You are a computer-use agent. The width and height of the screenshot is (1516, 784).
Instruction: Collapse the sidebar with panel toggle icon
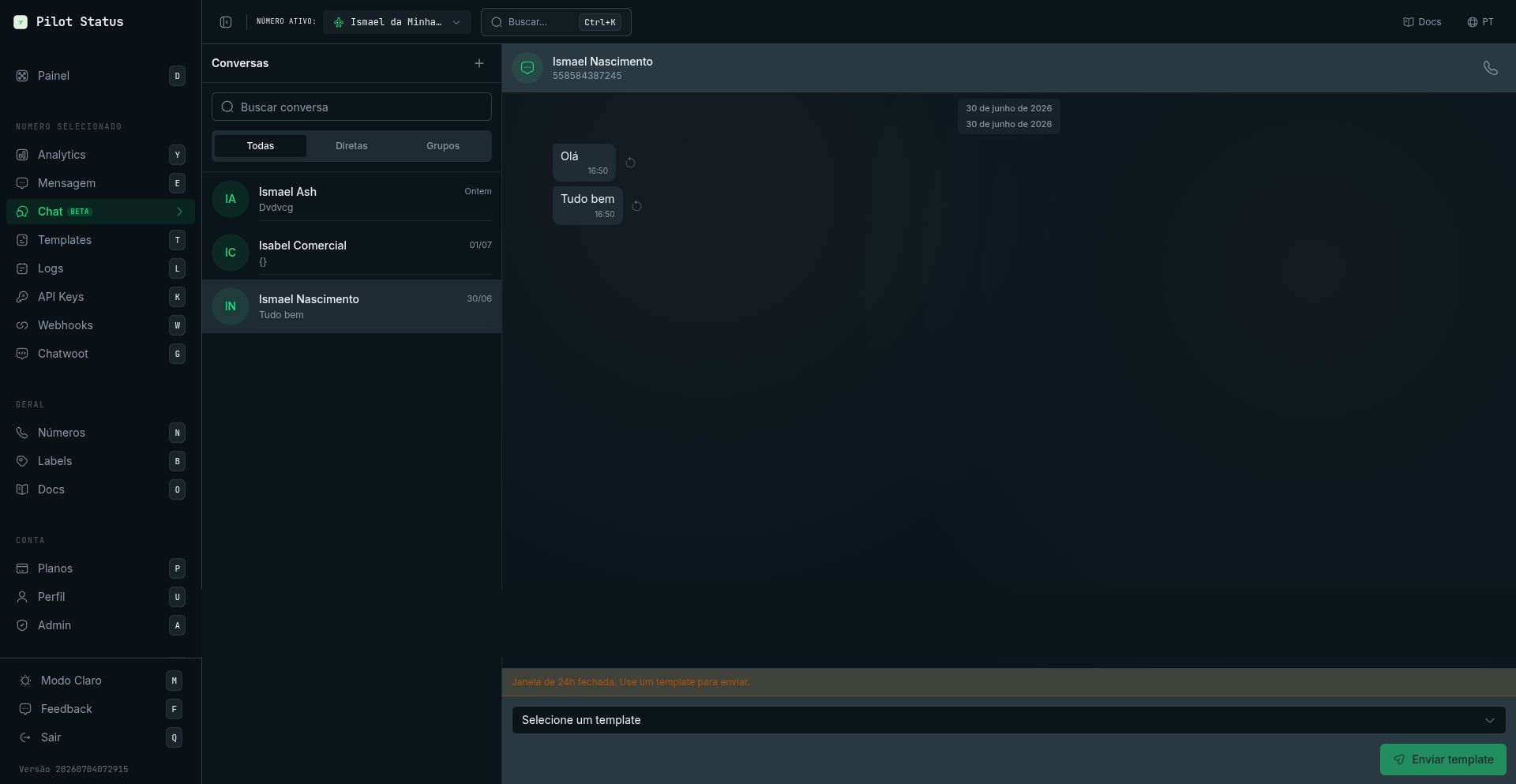pos(226,22)
